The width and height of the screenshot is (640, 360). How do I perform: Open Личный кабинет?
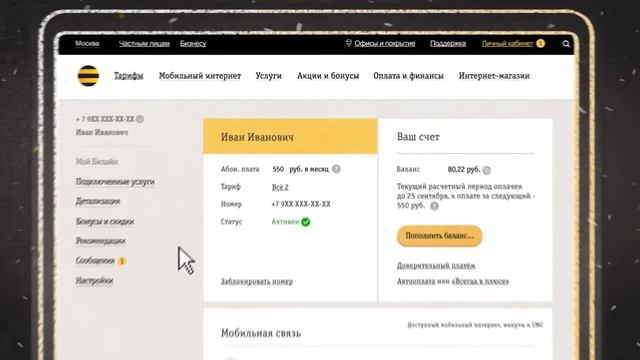pos(507,43)
